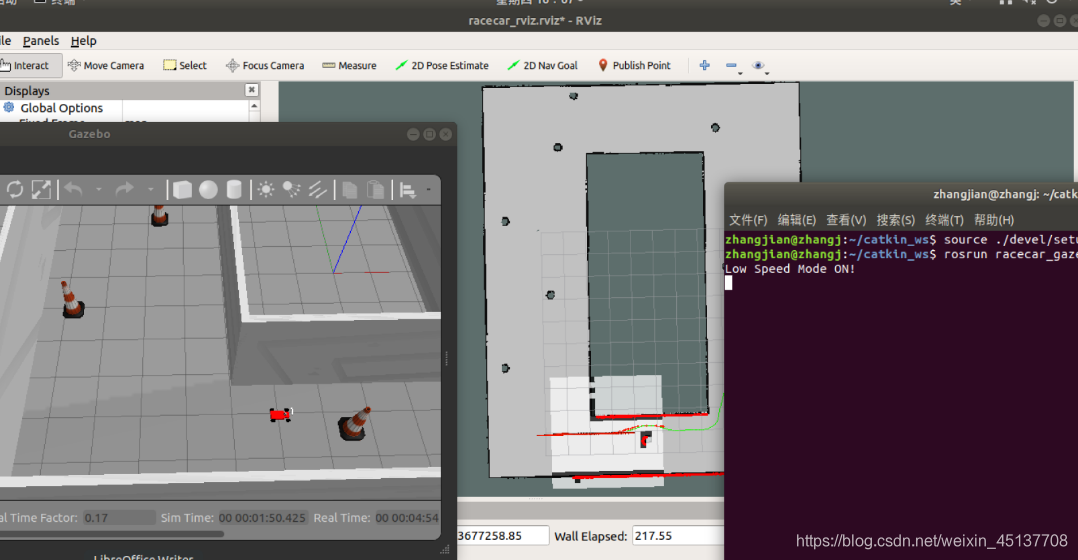Pick the Measure tool
The width and height of the screenshot is (1078, 560).
[349, 65]
